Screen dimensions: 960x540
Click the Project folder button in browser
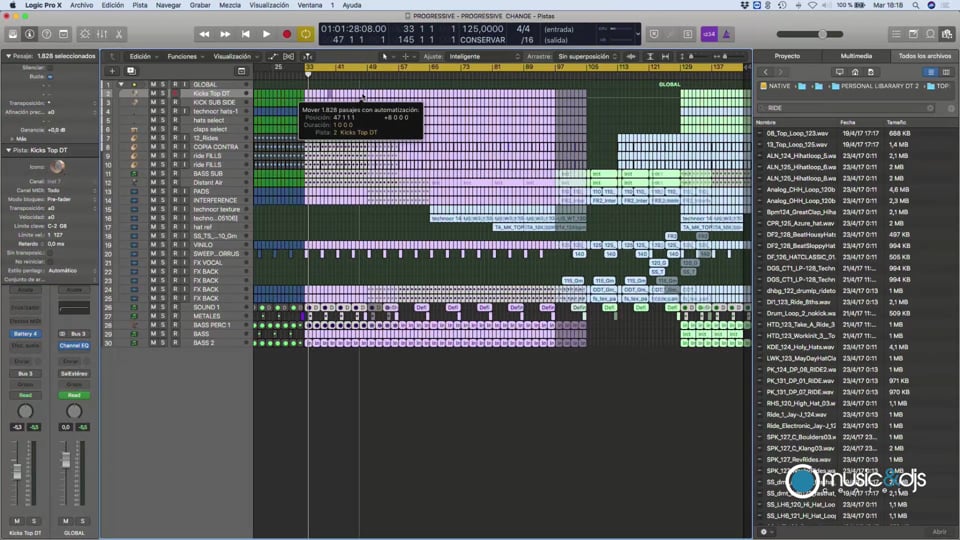(871, 72)
